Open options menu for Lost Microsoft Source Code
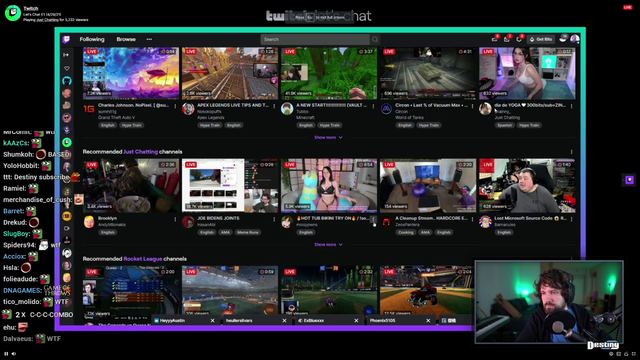The height and width of the screenshot is (360, 640). tap(571, 219)
